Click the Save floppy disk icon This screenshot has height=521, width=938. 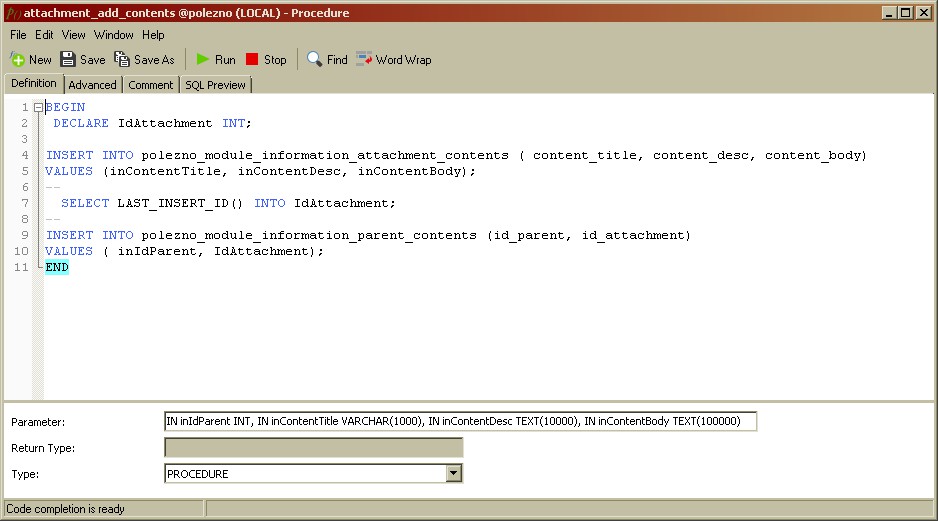tap(68, 59)
